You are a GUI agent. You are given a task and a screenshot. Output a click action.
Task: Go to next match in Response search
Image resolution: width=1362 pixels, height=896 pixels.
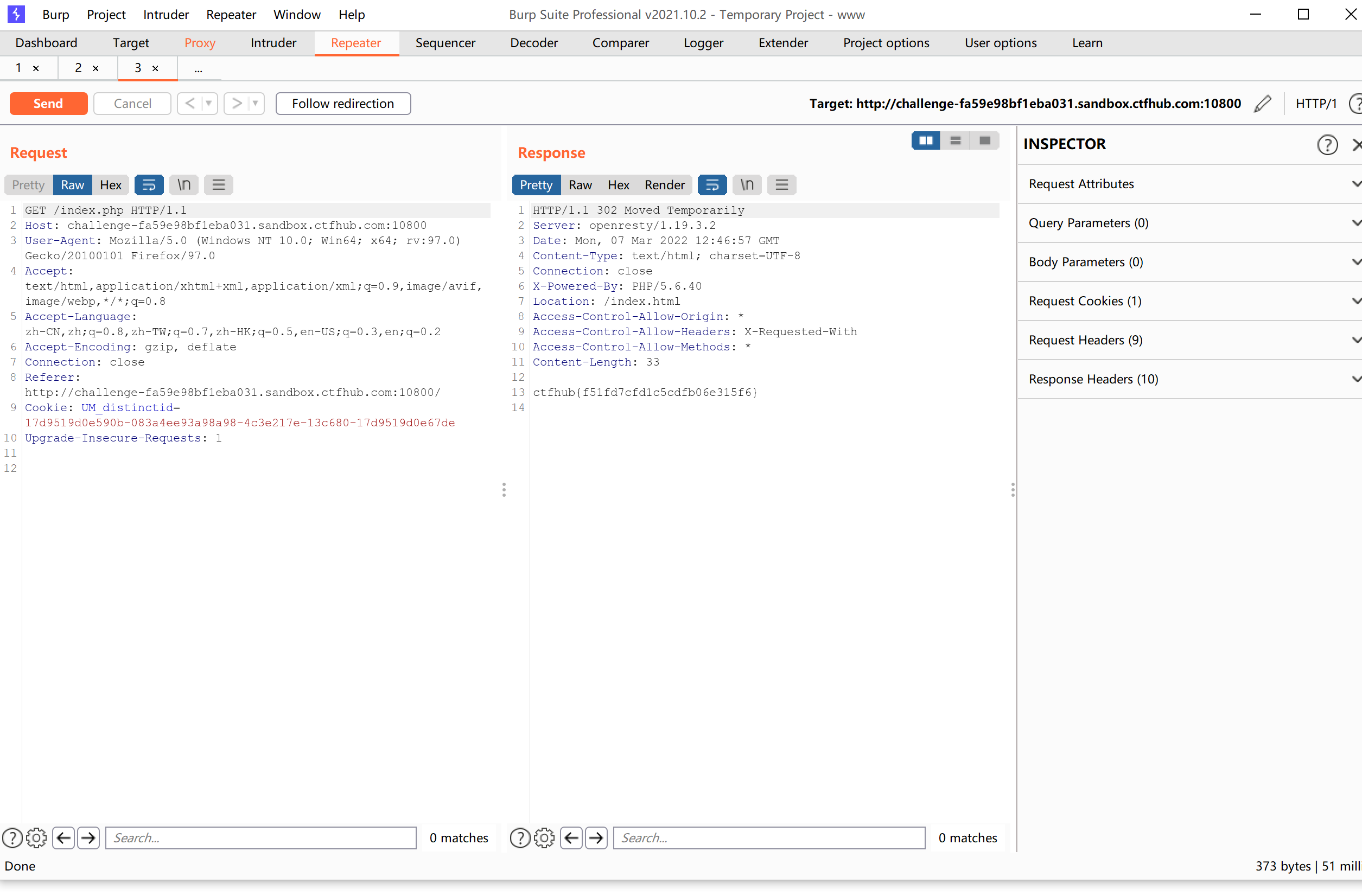pyautogui.click(x=596, y=838)
